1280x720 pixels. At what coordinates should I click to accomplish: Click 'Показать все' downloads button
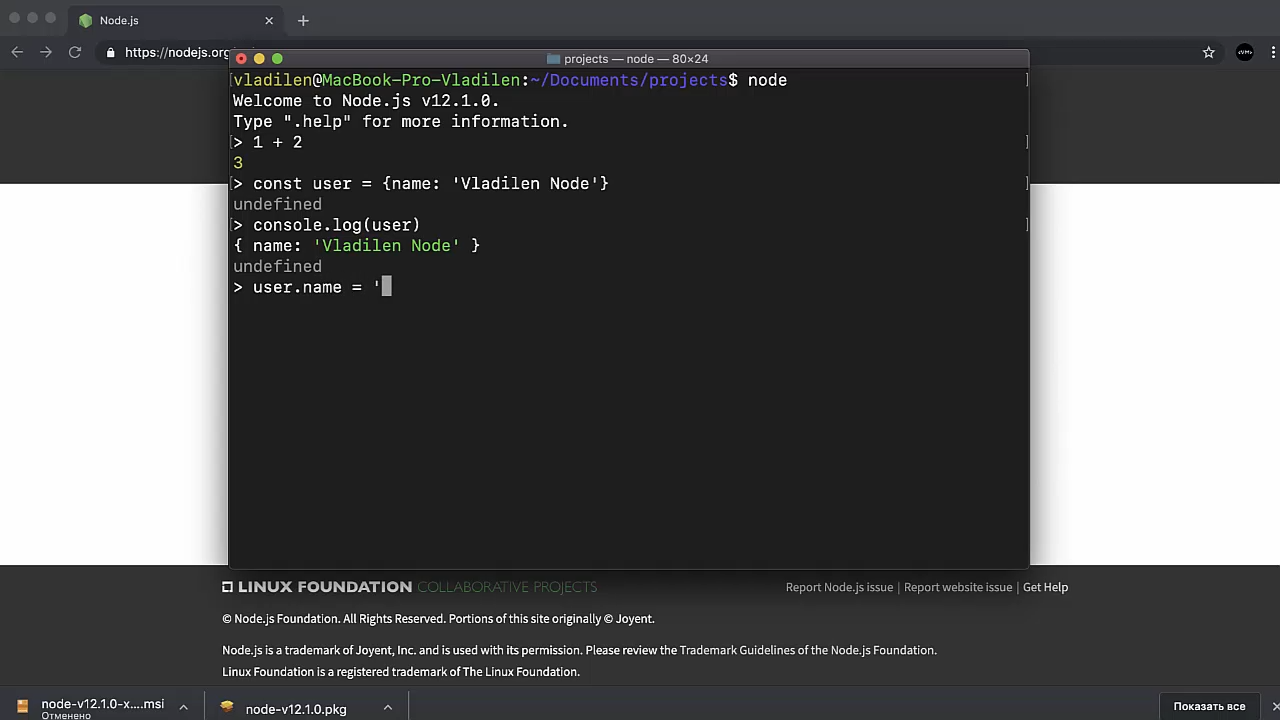pyautogui.click(x=1209, y=706)
